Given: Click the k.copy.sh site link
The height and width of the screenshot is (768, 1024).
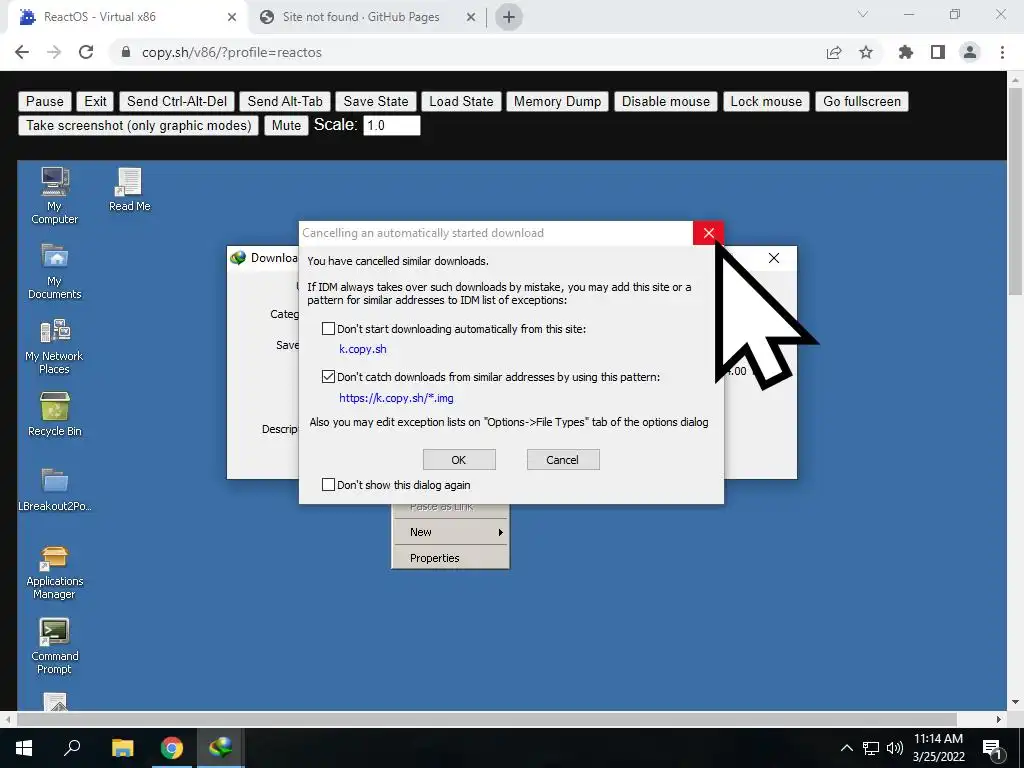Looking at the screenshot, I should [x=362, y=349].
